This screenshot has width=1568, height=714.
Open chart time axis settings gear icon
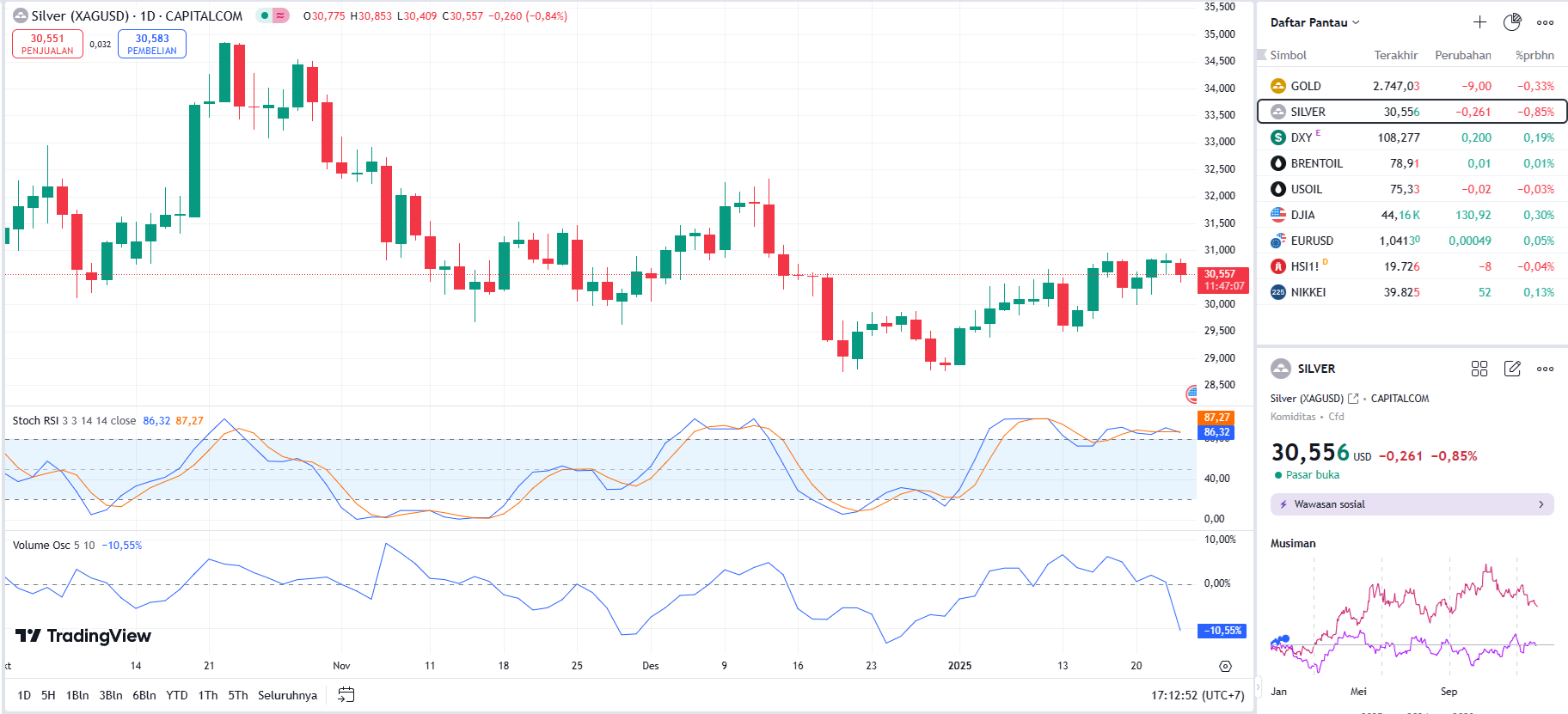(x=1225, y=666)
